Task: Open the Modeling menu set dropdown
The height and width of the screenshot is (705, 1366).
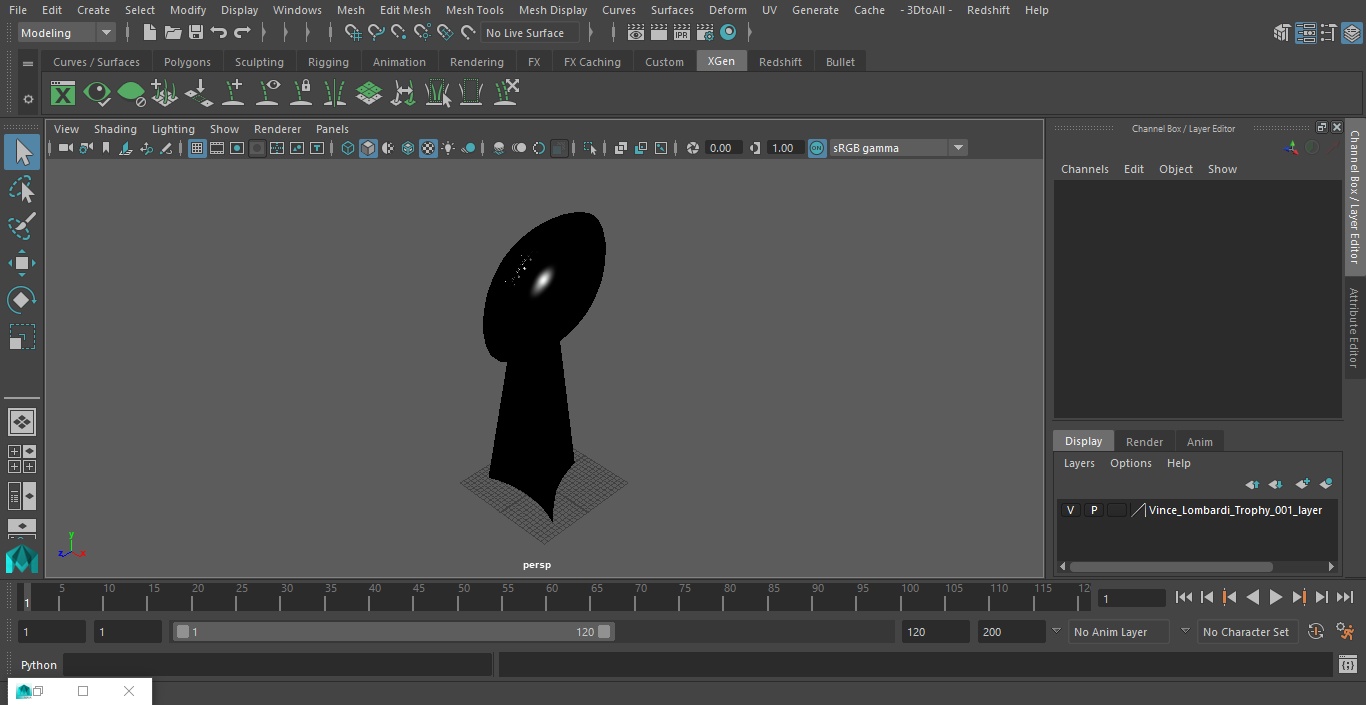Action: pyautogui.click(x=67, y=33)
